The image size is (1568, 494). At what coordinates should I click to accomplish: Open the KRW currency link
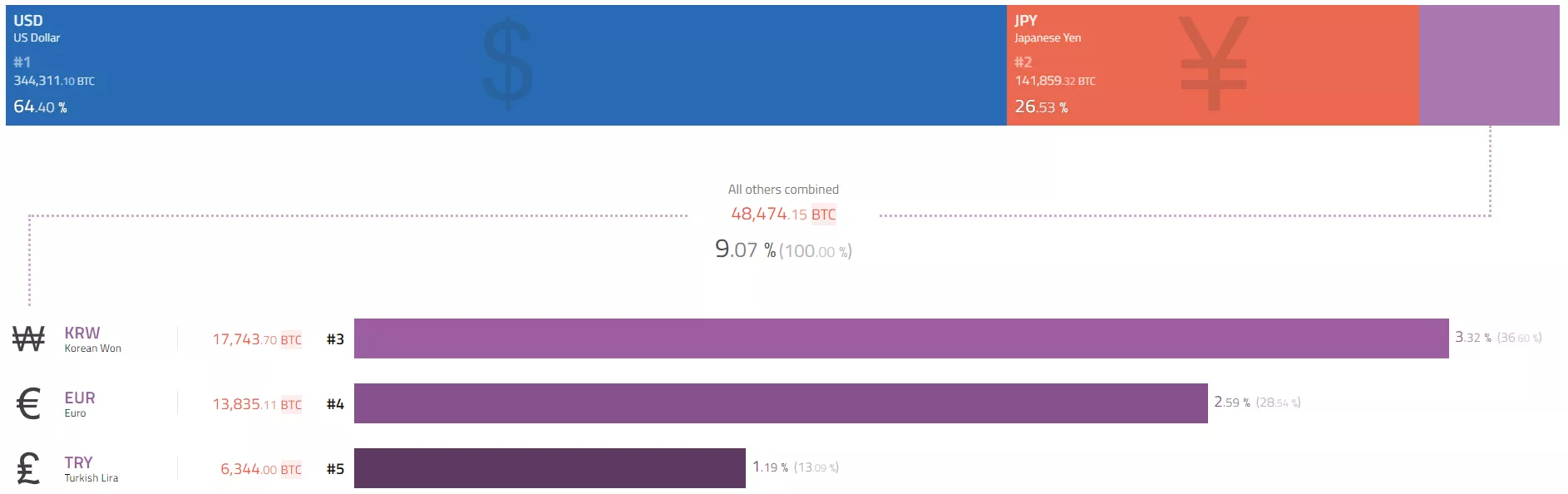pyautogui.click(x=82, y=333)
